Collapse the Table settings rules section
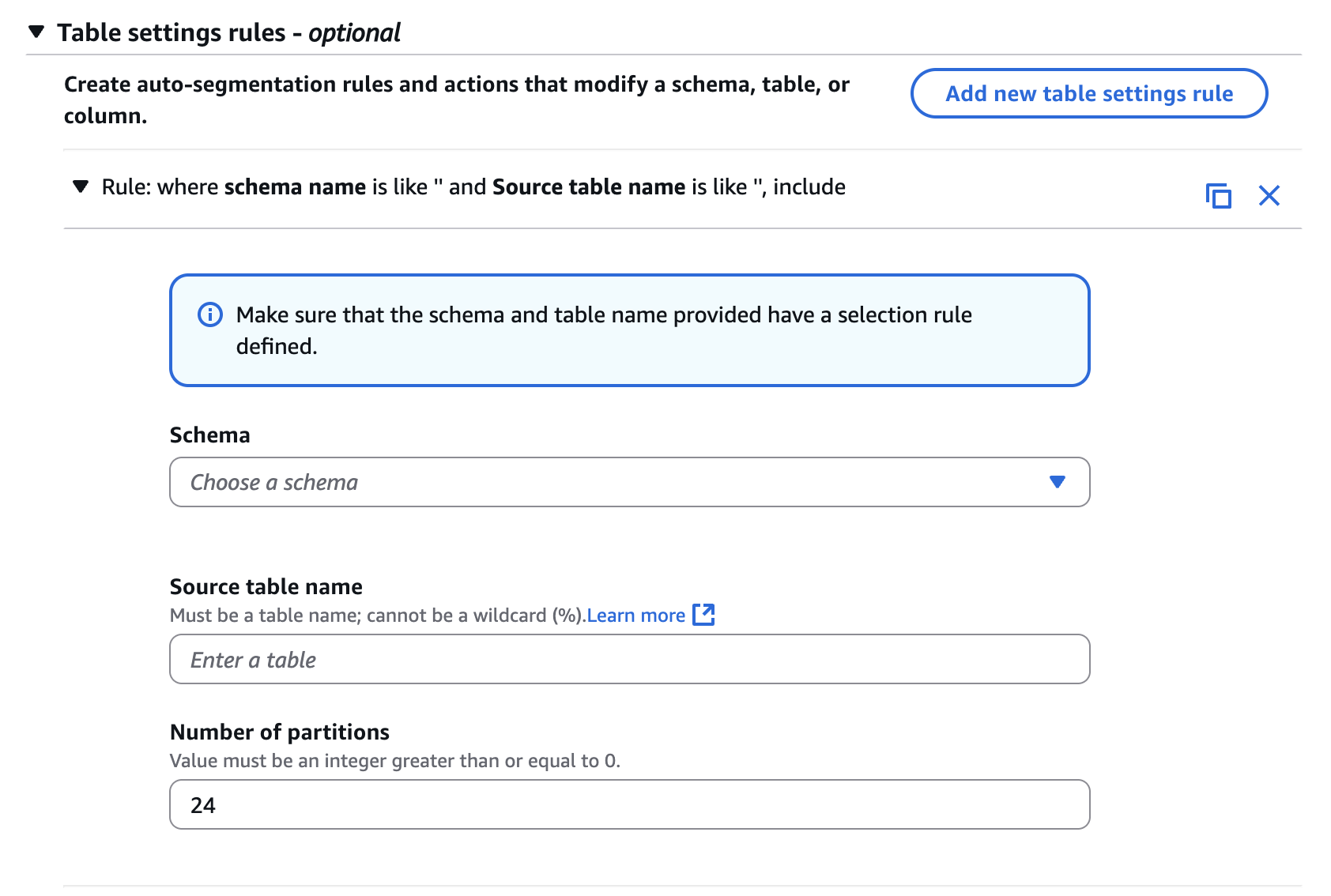Screen dimensions: 1331x896 click(36, 32)
